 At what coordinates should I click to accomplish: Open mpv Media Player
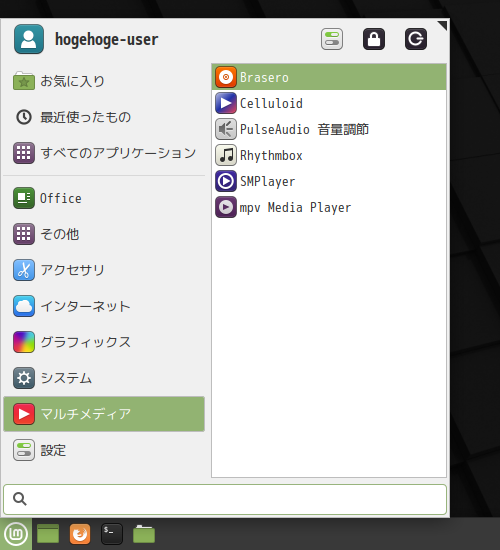click(x=329, y=207)
